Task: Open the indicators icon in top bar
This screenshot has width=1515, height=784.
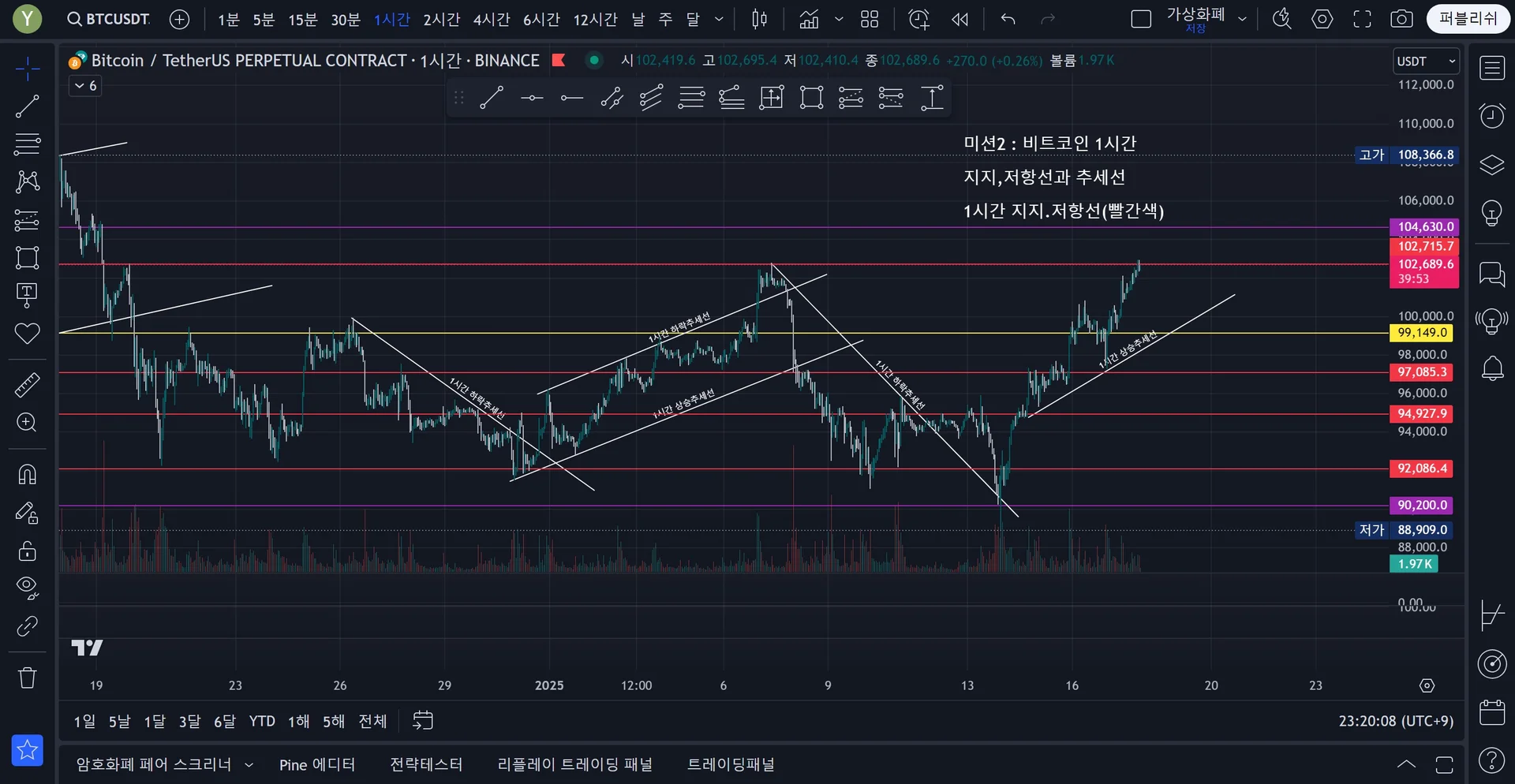Action: coord(809,19)
